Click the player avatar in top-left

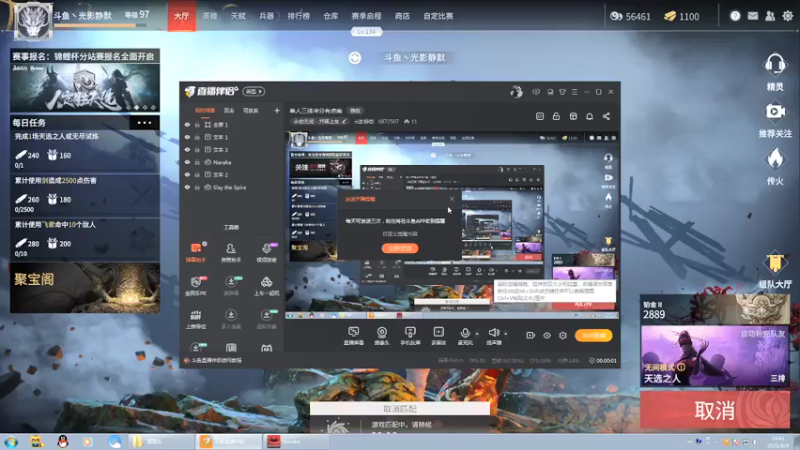33,21
